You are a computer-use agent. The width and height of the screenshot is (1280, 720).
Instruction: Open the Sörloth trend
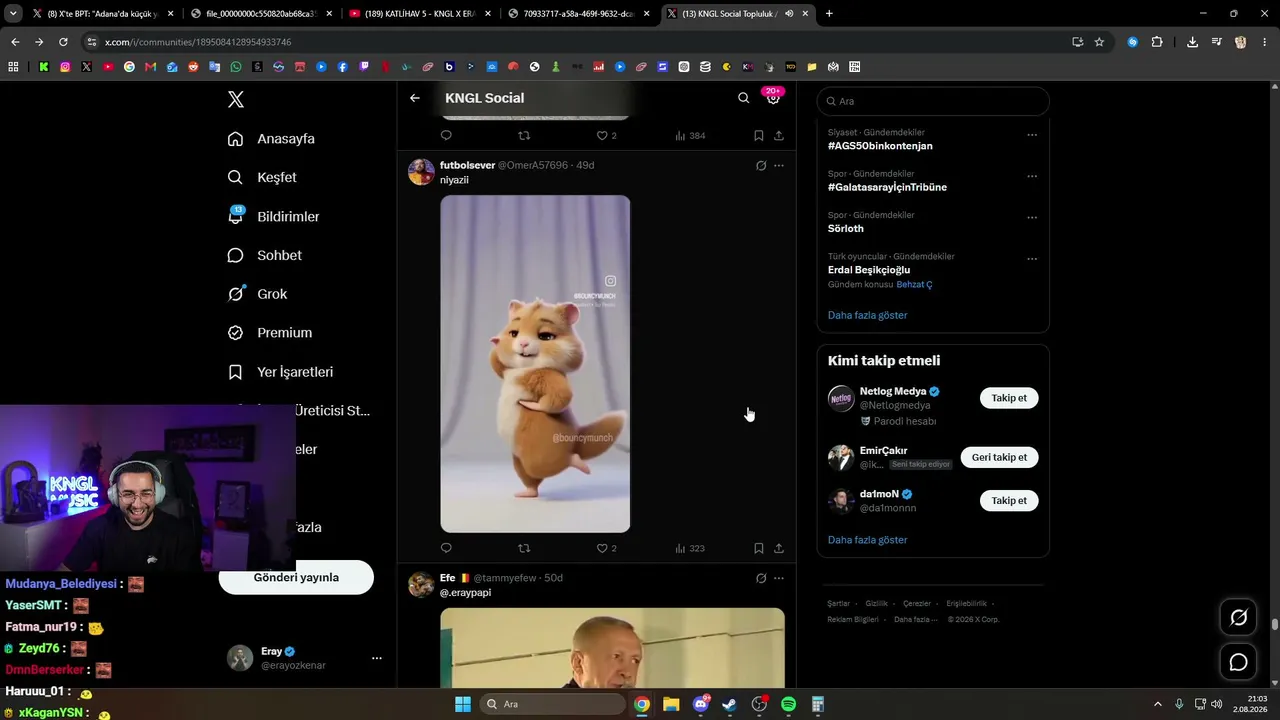tap(846, 228)
